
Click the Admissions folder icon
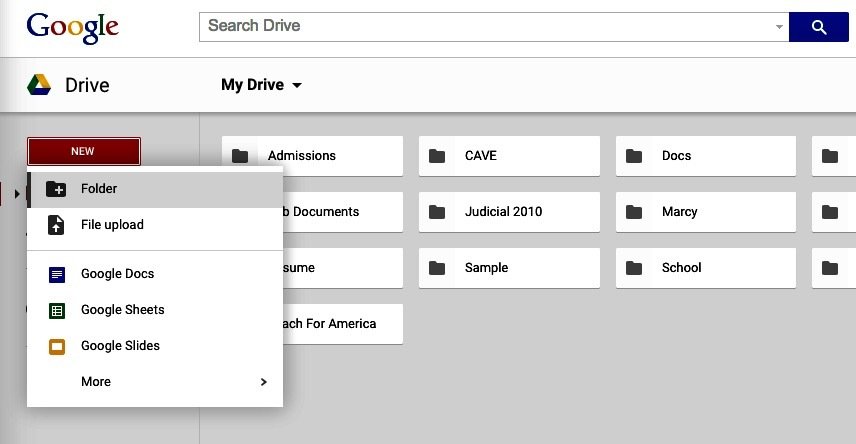[x=240, y=156]
